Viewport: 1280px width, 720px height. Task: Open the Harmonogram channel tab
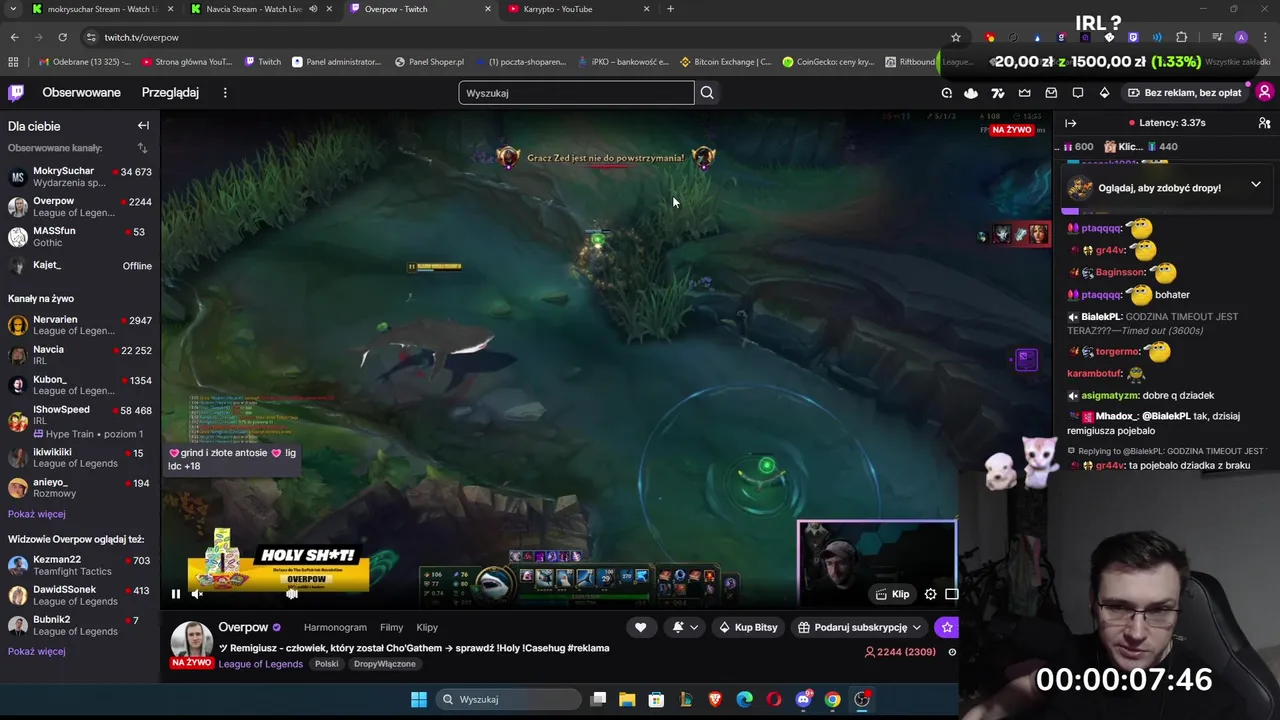[335, 628]
